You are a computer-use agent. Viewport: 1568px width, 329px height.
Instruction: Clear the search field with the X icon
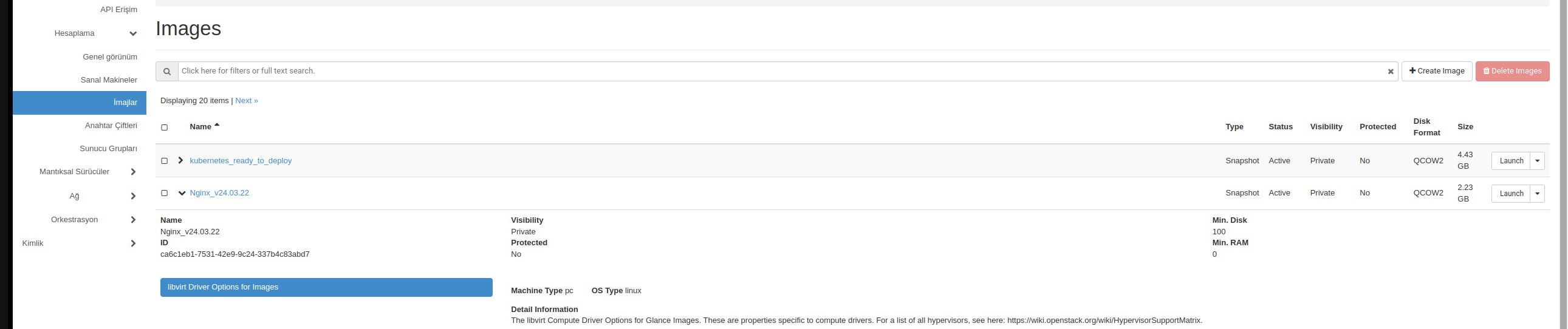click(x=1390, y=72)
